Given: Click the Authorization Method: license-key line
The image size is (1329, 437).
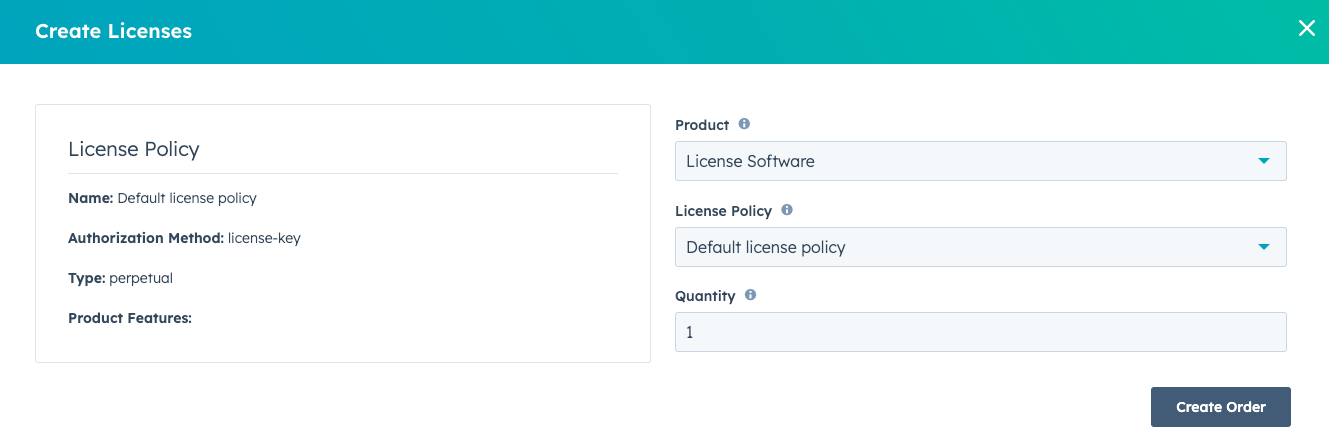Looking at the screenshot, I should (x=184, y=238).
